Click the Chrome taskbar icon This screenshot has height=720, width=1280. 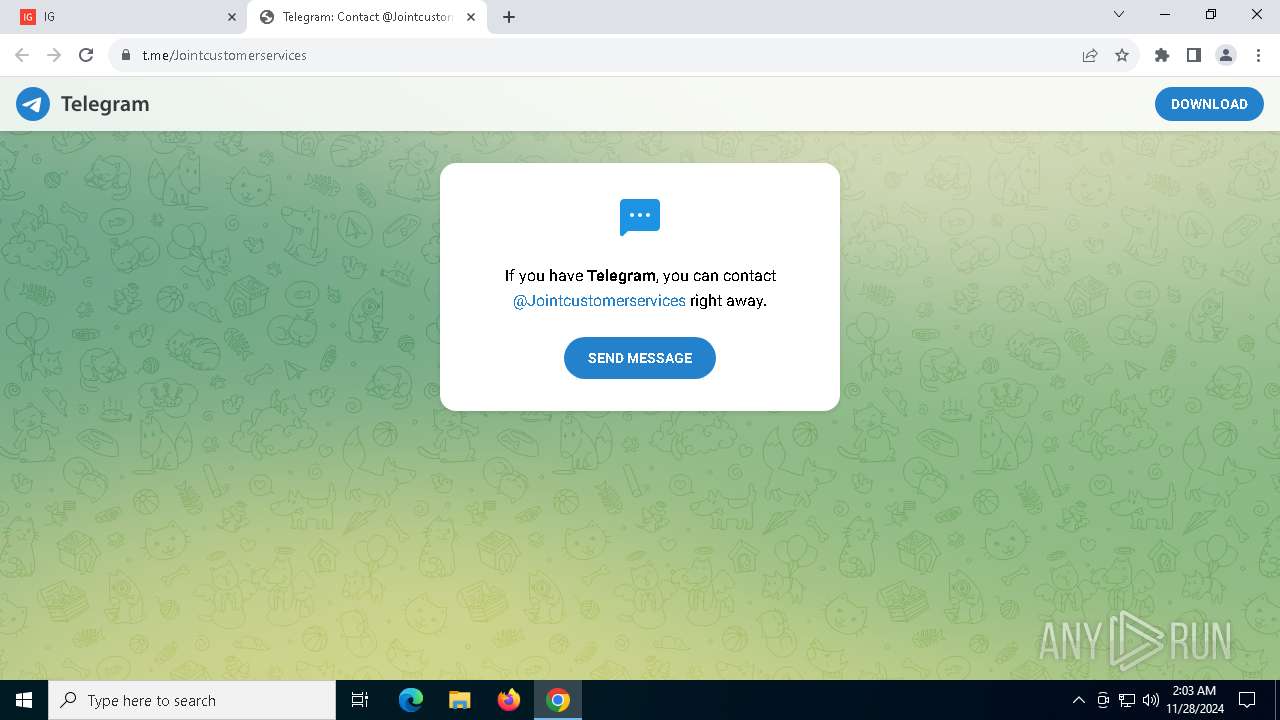(x=558, y=700)
